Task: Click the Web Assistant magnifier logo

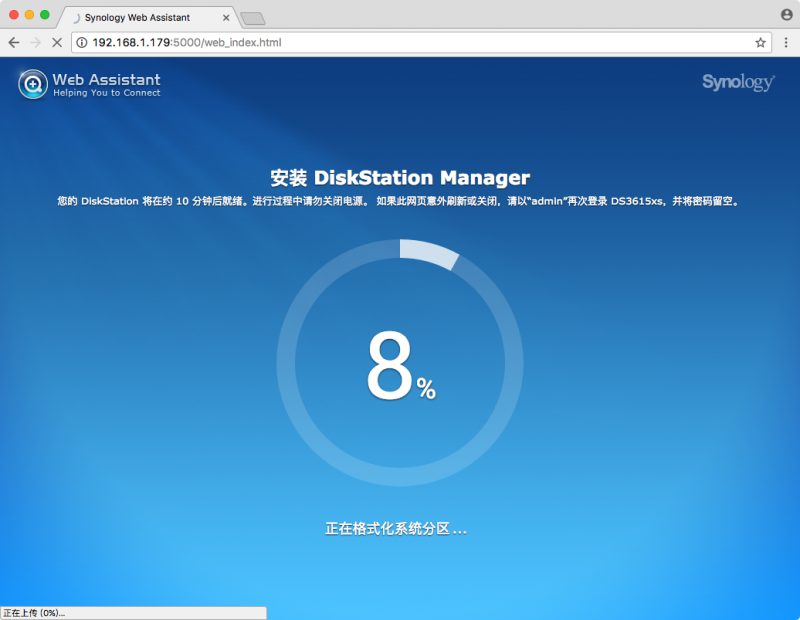Action: (x=33, y=84)
